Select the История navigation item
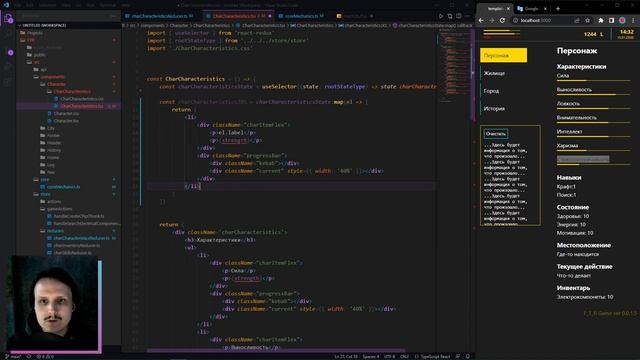 pos(494,109)
